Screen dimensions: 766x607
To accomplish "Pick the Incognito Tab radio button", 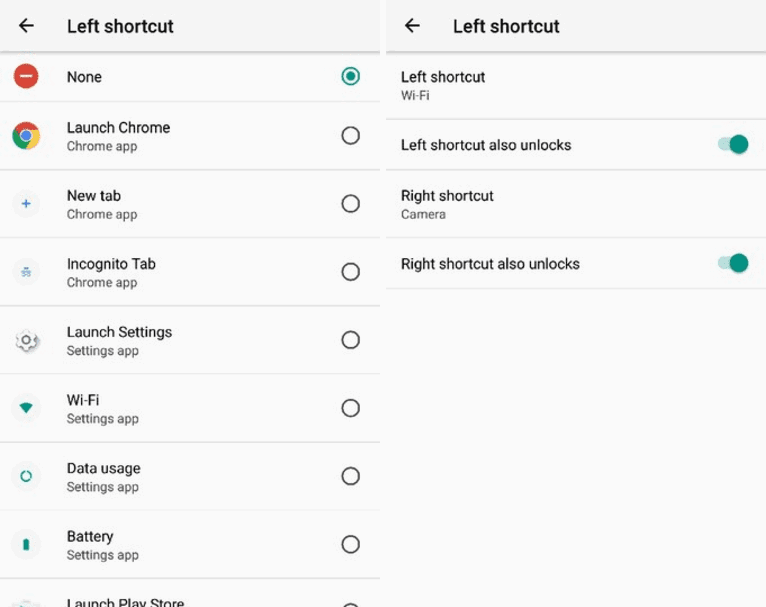I will 350,272.
